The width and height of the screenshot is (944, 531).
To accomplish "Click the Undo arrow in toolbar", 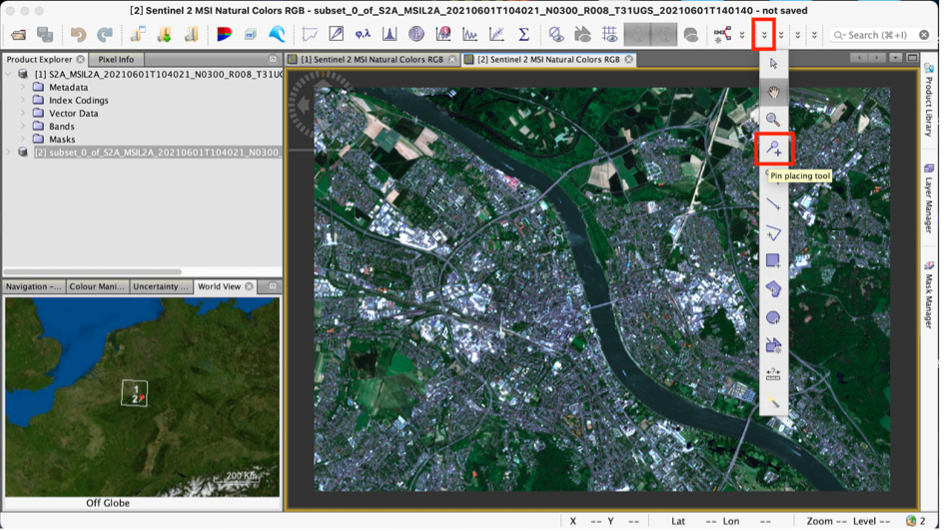I will (78, 35).
